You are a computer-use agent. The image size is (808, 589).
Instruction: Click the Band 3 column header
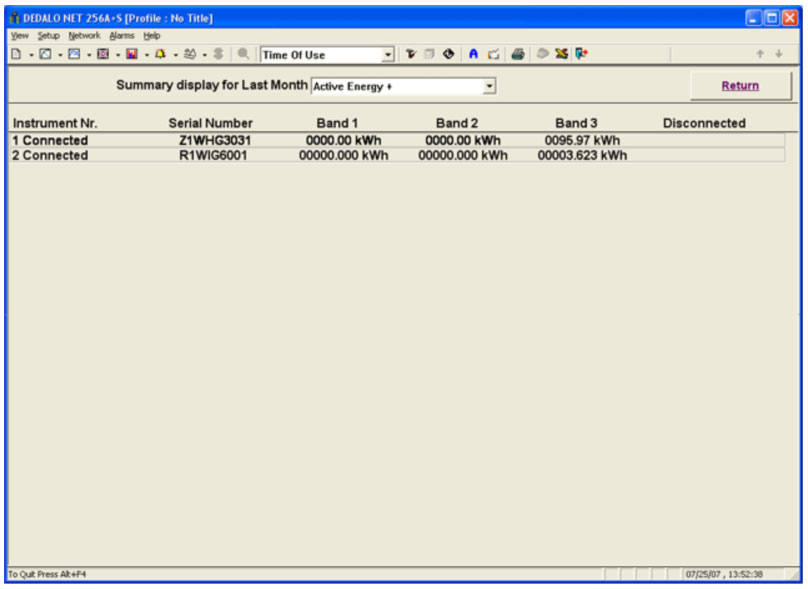click(576, 123)
